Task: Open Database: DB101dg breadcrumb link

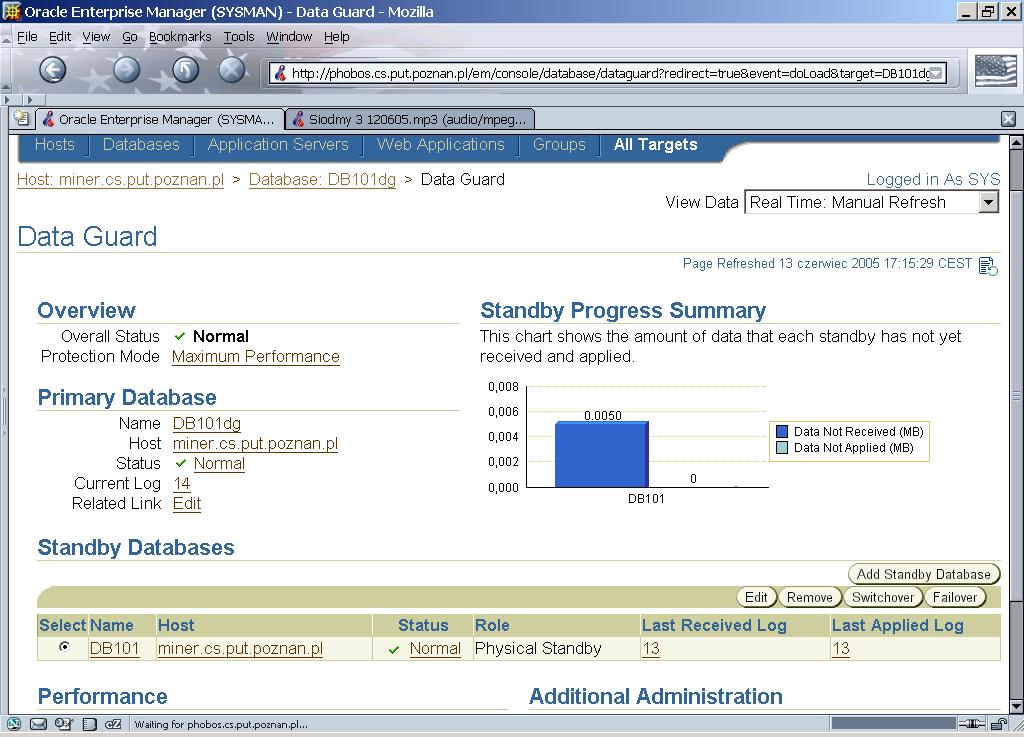Action: tap(322, 180)
